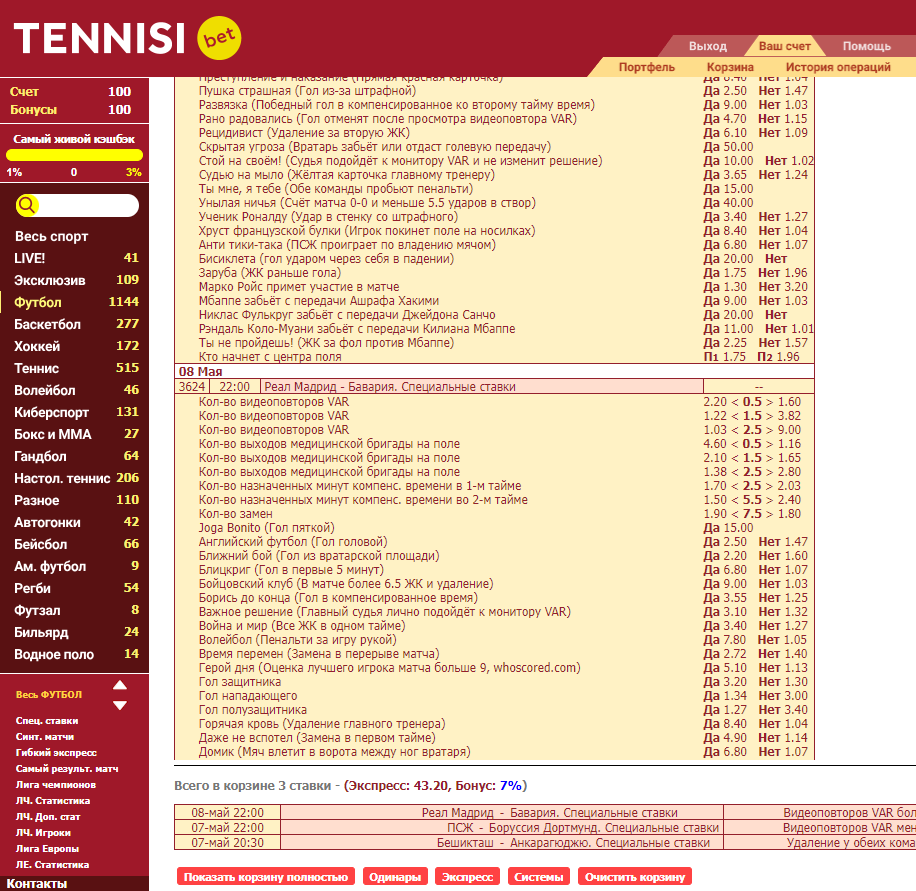Click the up arrow above Весь ФУТБОЛ list
Screen dimensions: 916x891
[x=120, y=685]
